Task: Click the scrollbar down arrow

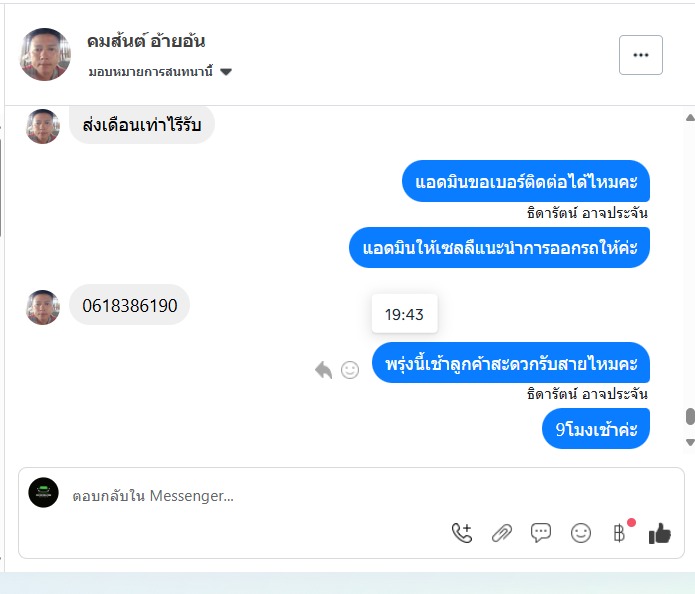Action: click(690, 442)
